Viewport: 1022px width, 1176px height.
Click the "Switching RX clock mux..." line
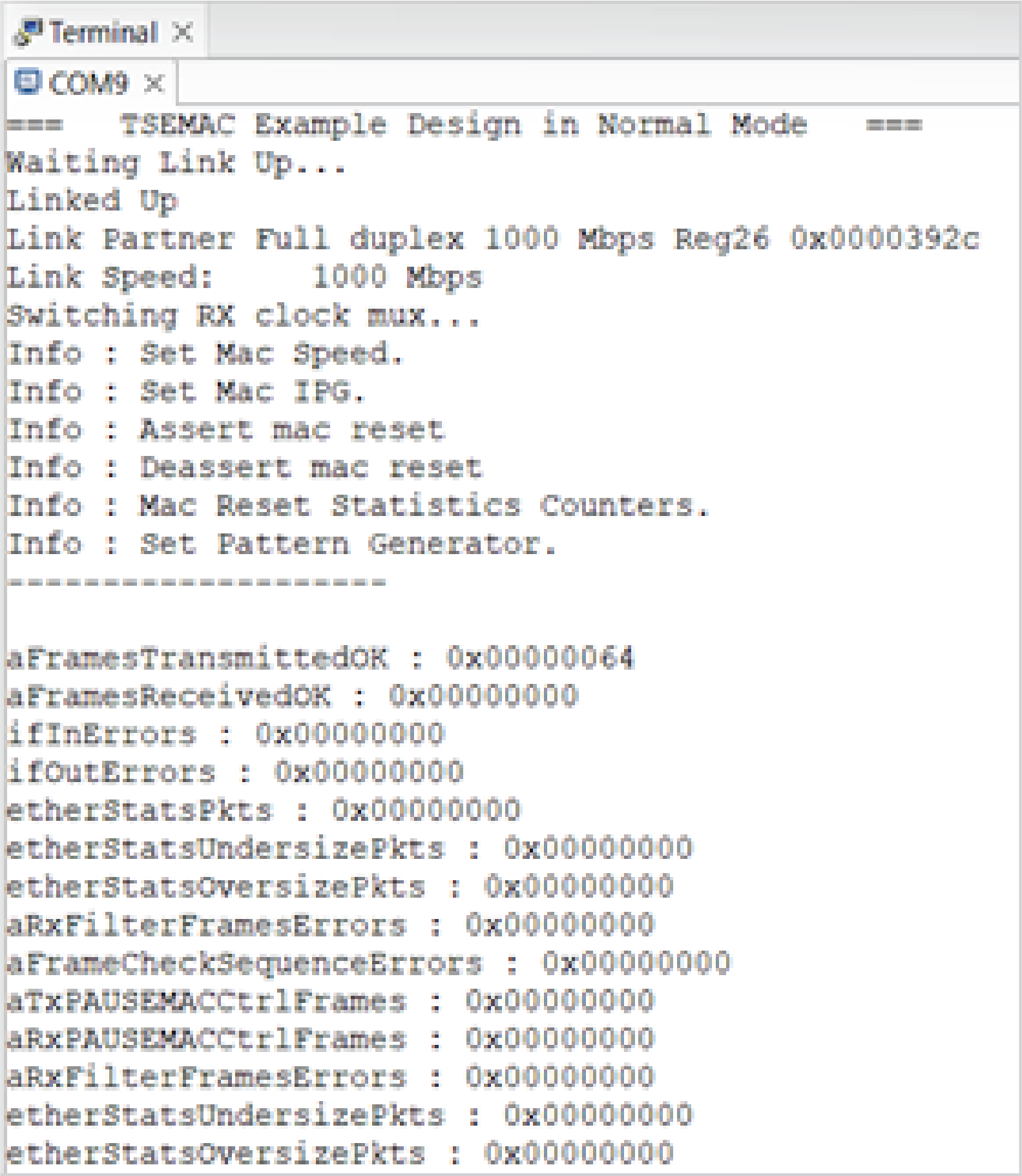[243, 316]
